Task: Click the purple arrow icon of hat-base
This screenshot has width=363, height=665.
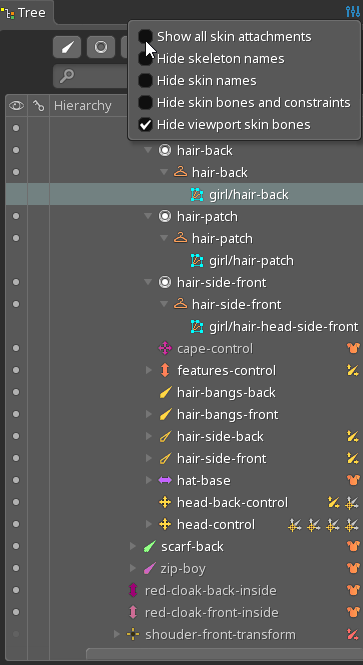Action: tap(165, 481)
